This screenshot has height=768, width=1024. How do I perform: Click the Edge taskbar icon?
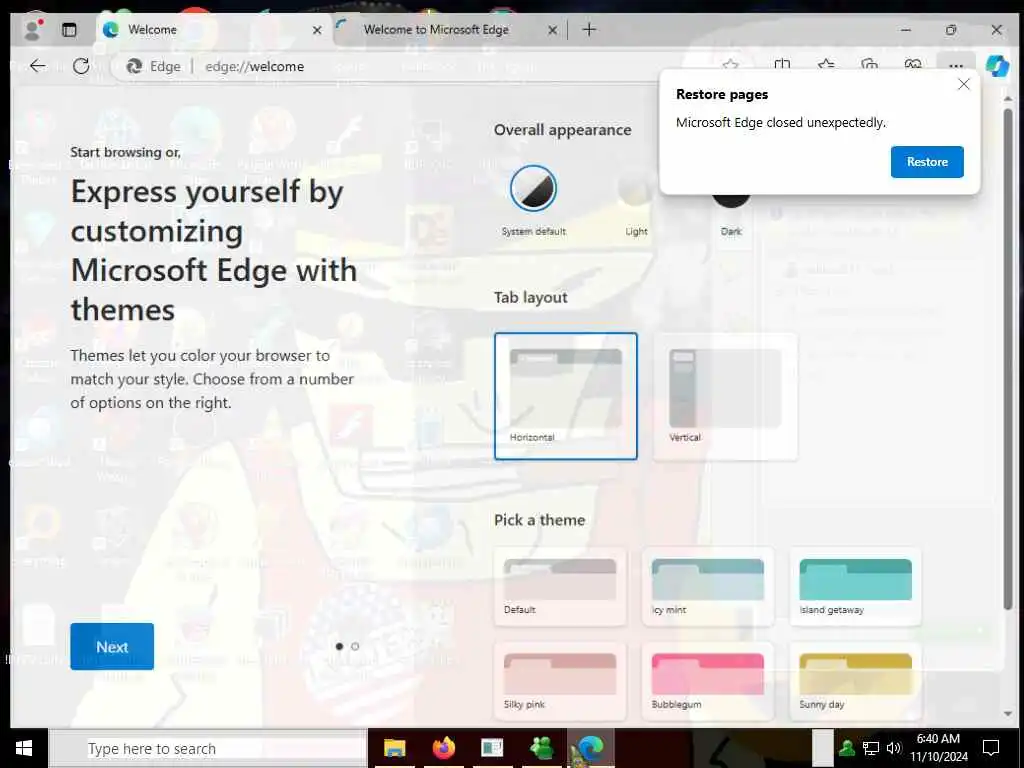[590, 748]
